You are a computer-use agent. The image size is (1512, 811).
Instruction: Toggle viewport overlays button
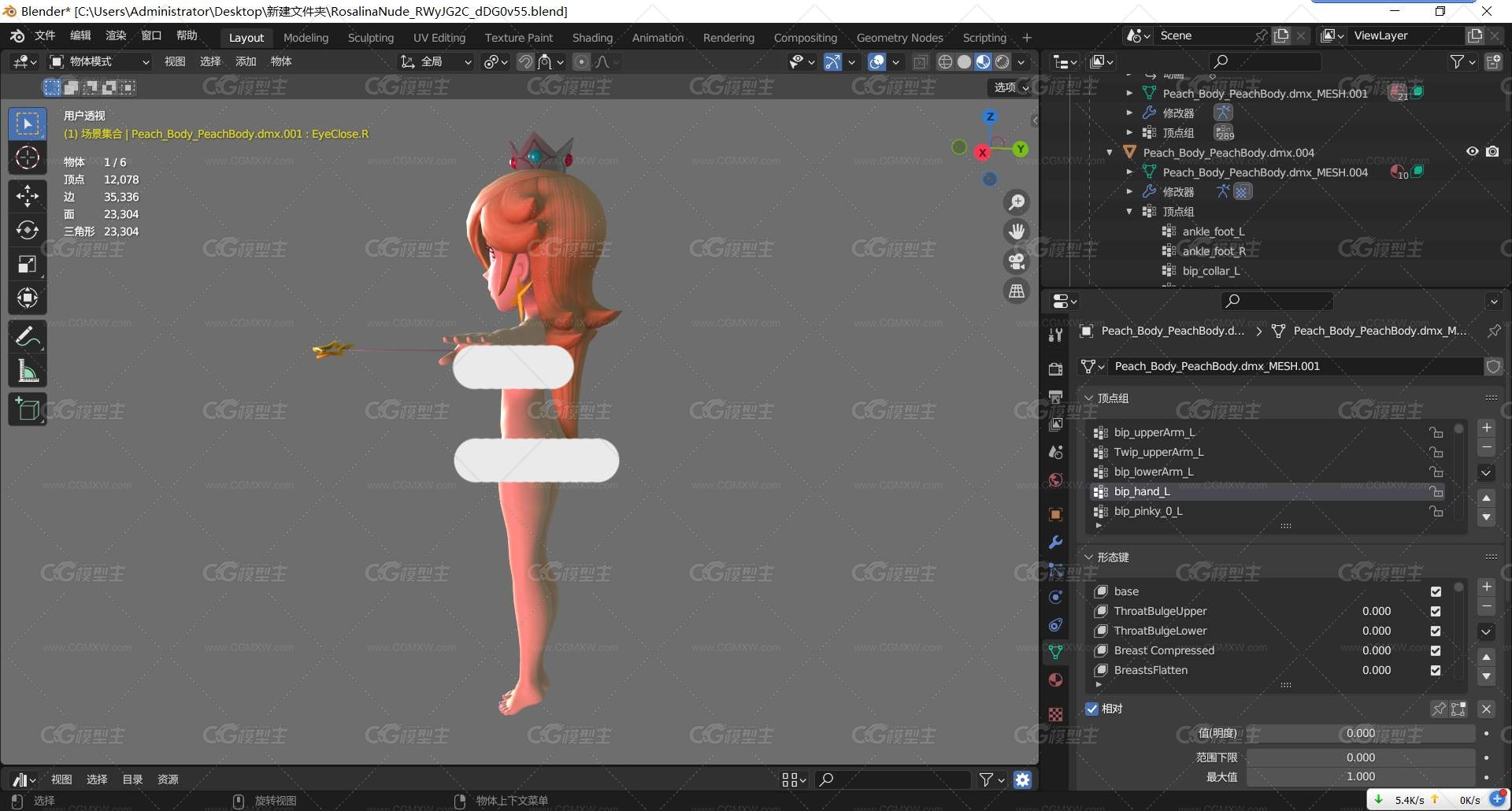(x=876, y=61)
